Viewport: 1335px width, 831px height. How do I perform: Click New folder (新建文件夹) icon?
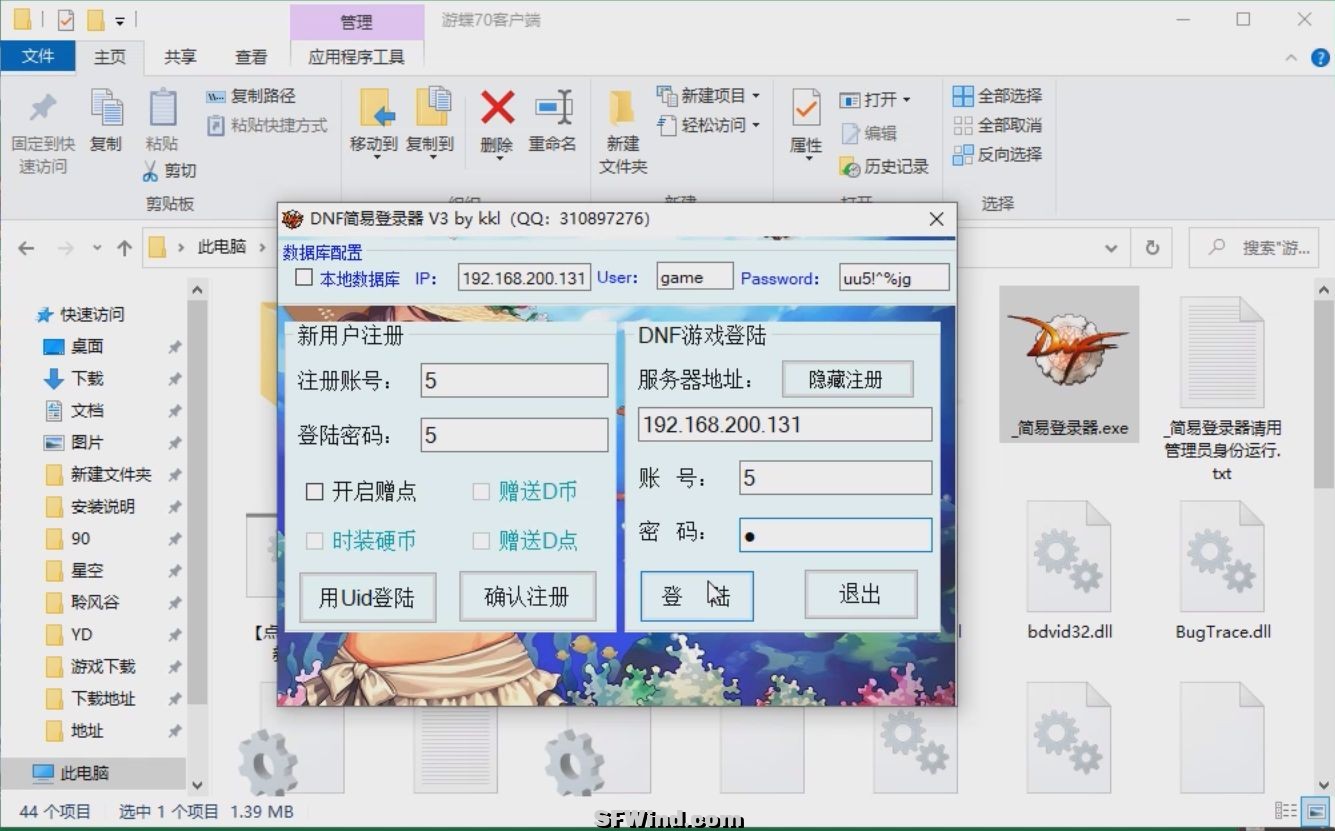pos(622,108)
